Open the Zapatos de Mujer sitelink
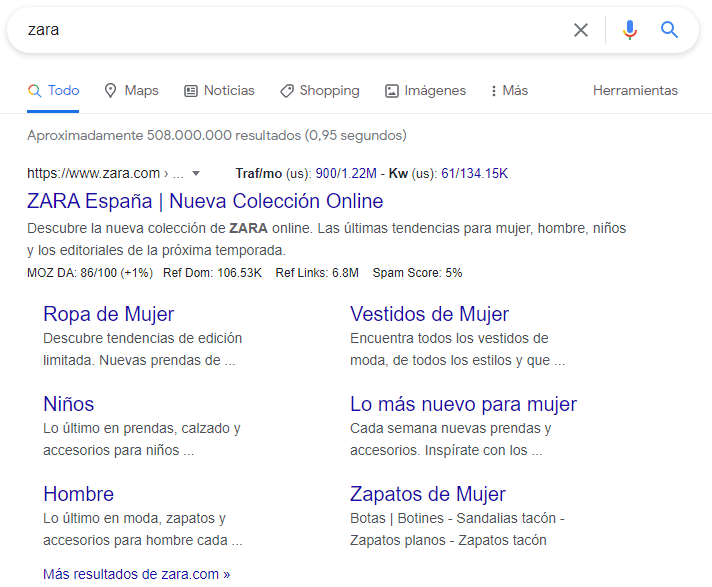This screenshot has height=587, width=712. click(x=428, y=494)
